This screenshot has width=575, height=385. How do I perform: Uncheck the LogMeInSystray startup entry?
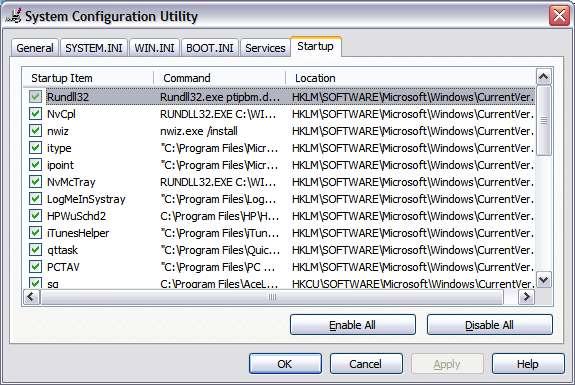click(36, 199)
